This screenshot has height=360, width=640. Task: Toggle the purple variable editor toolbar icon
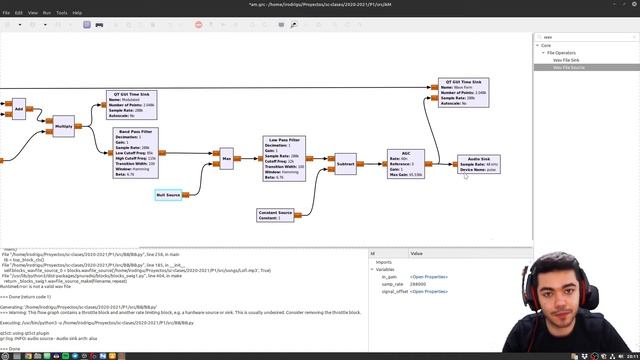(x=87, y=25)
